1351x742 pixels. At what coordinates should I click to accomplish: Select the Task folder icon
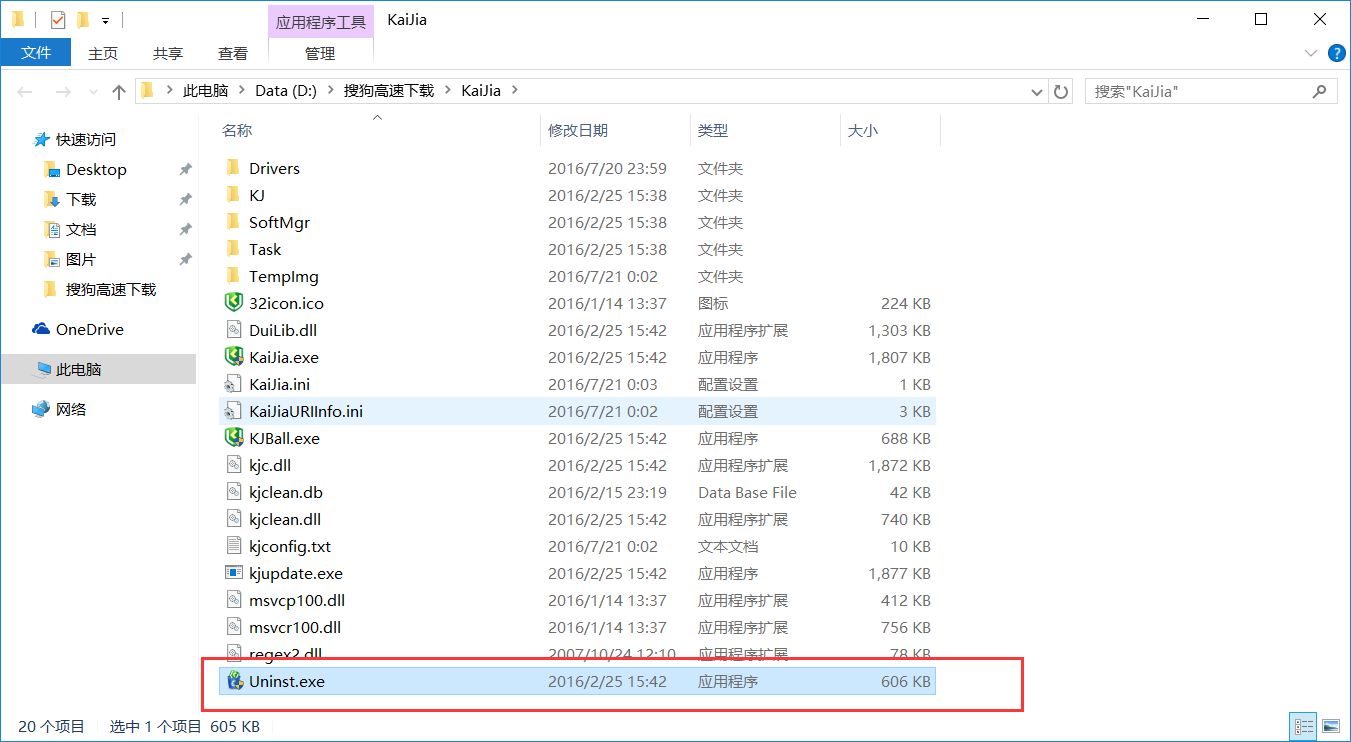[x=233, y=249]
